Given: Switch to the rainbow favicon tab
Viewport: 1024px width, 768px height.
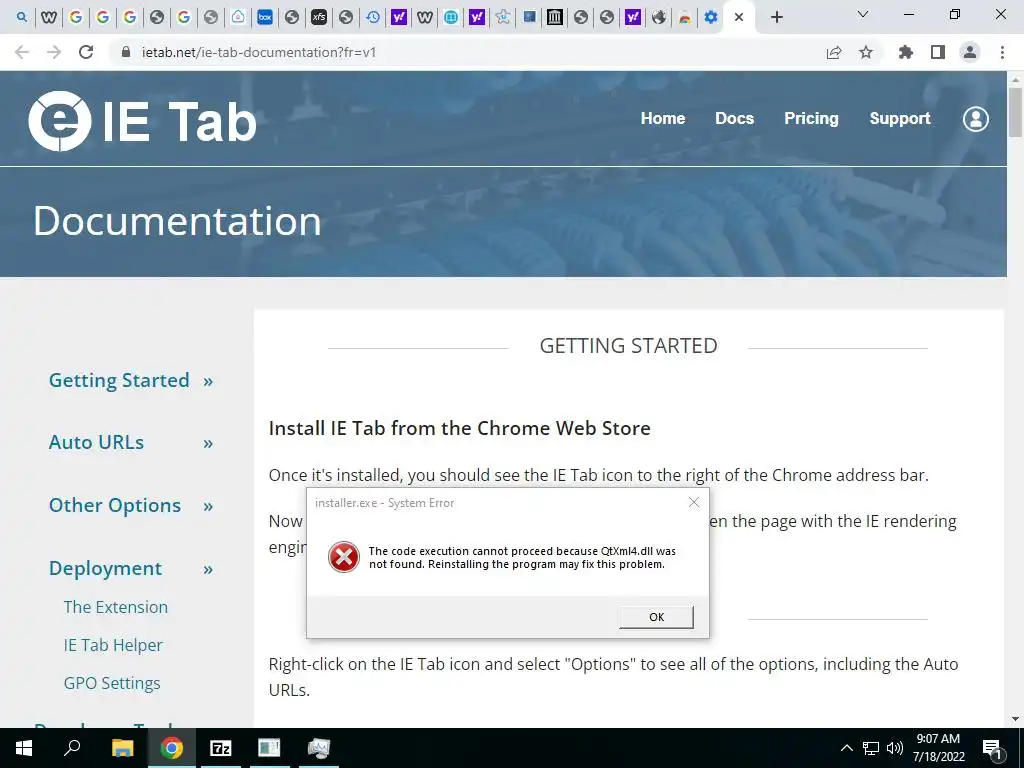Looking at the screenshot, I should tap(684, 17).
